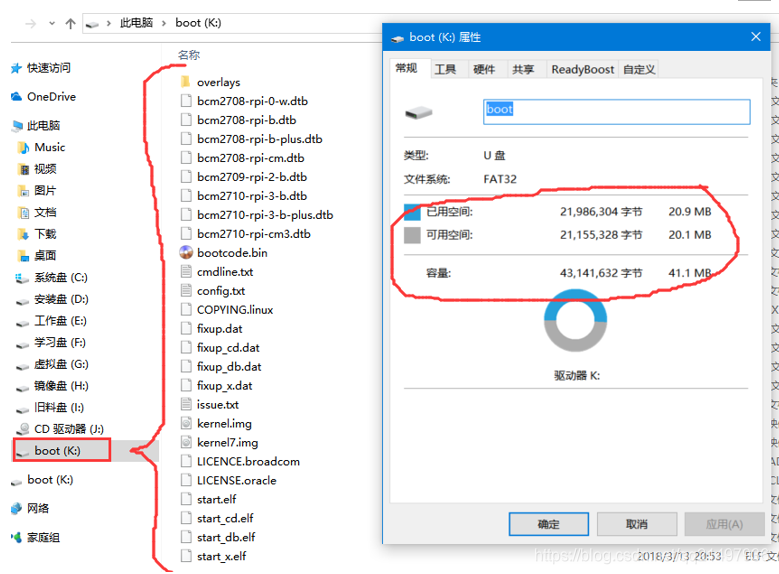Viewport: 779px width, 574px height.
Task: Select file start.elf
Action: (209, 499)
